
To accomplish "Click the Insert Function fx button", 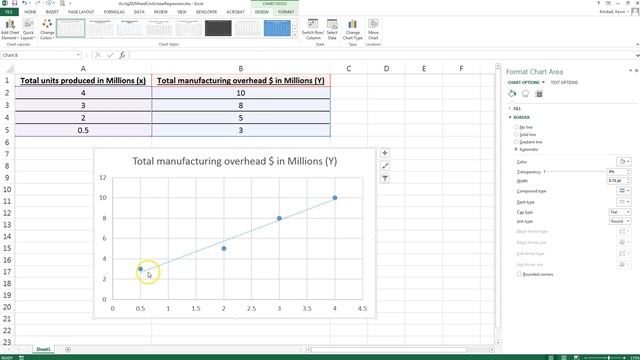I will point(122,55).
